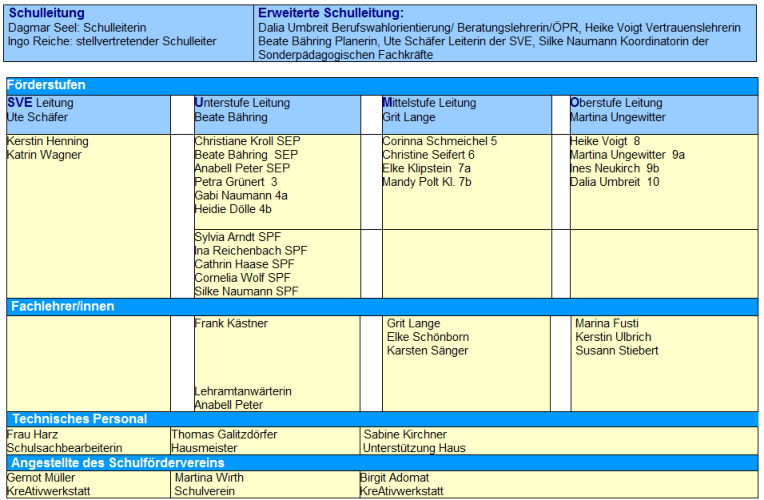Select "Marina Fusti" under Fachlehrer/innen
The height and width of the screenshot is (500, 764).
pos(606,324)
